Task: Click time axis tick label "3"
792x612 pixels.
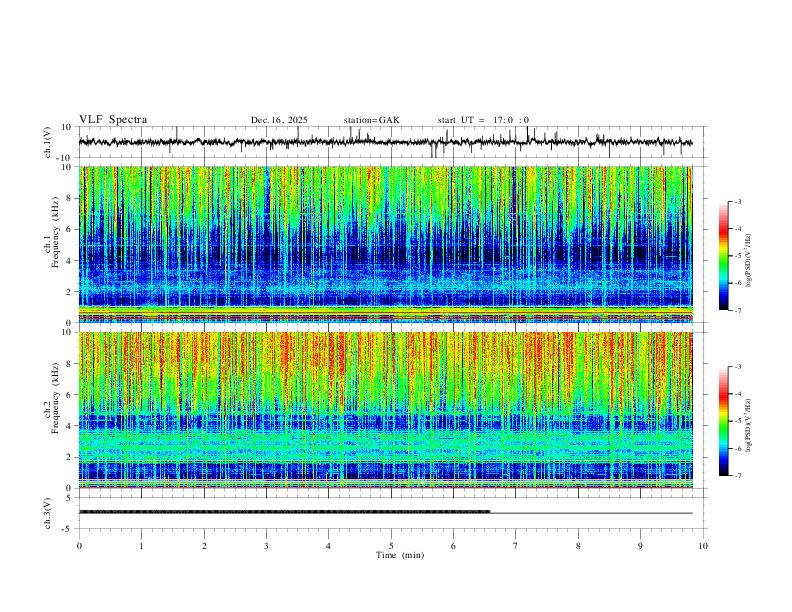Action: coord(266,546)
